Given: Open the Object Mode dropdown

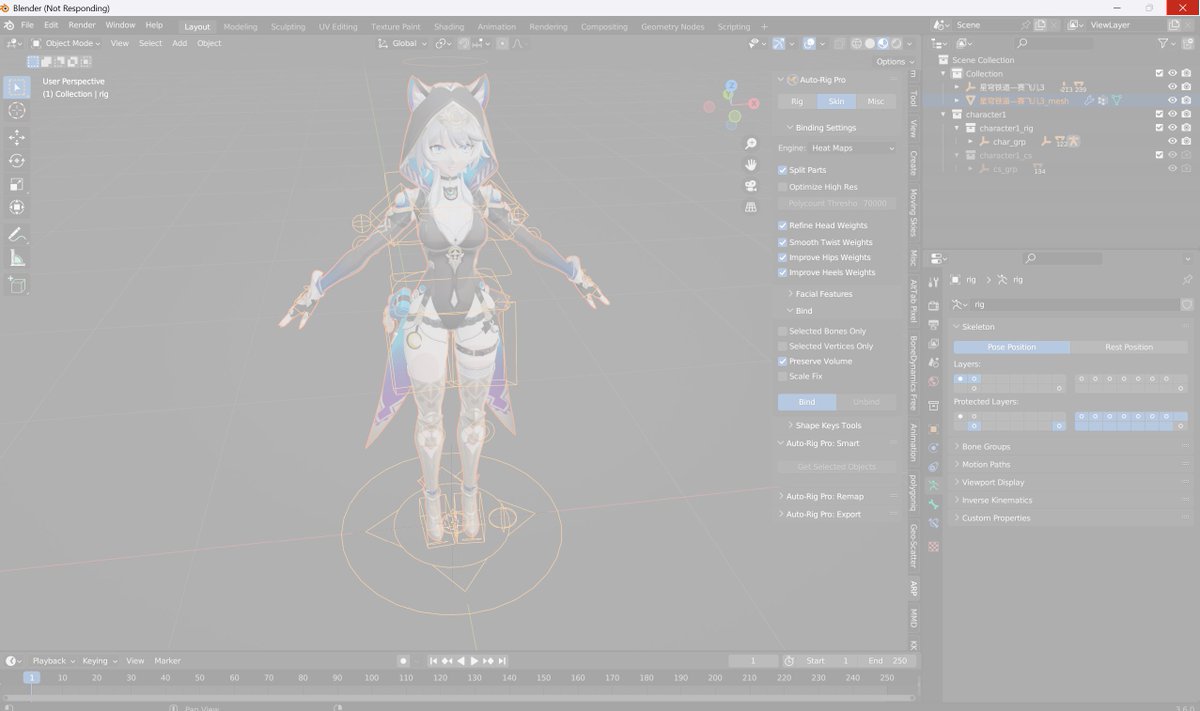Looking at the screenshot, I should [65, 43].
